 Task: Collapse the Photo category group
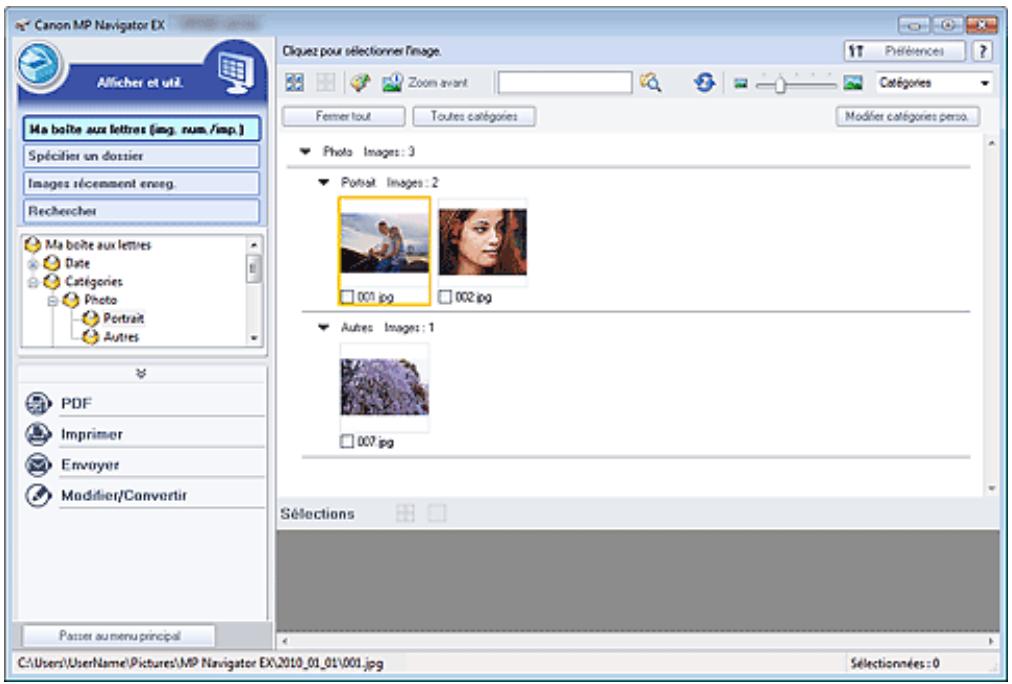(305, 152)
